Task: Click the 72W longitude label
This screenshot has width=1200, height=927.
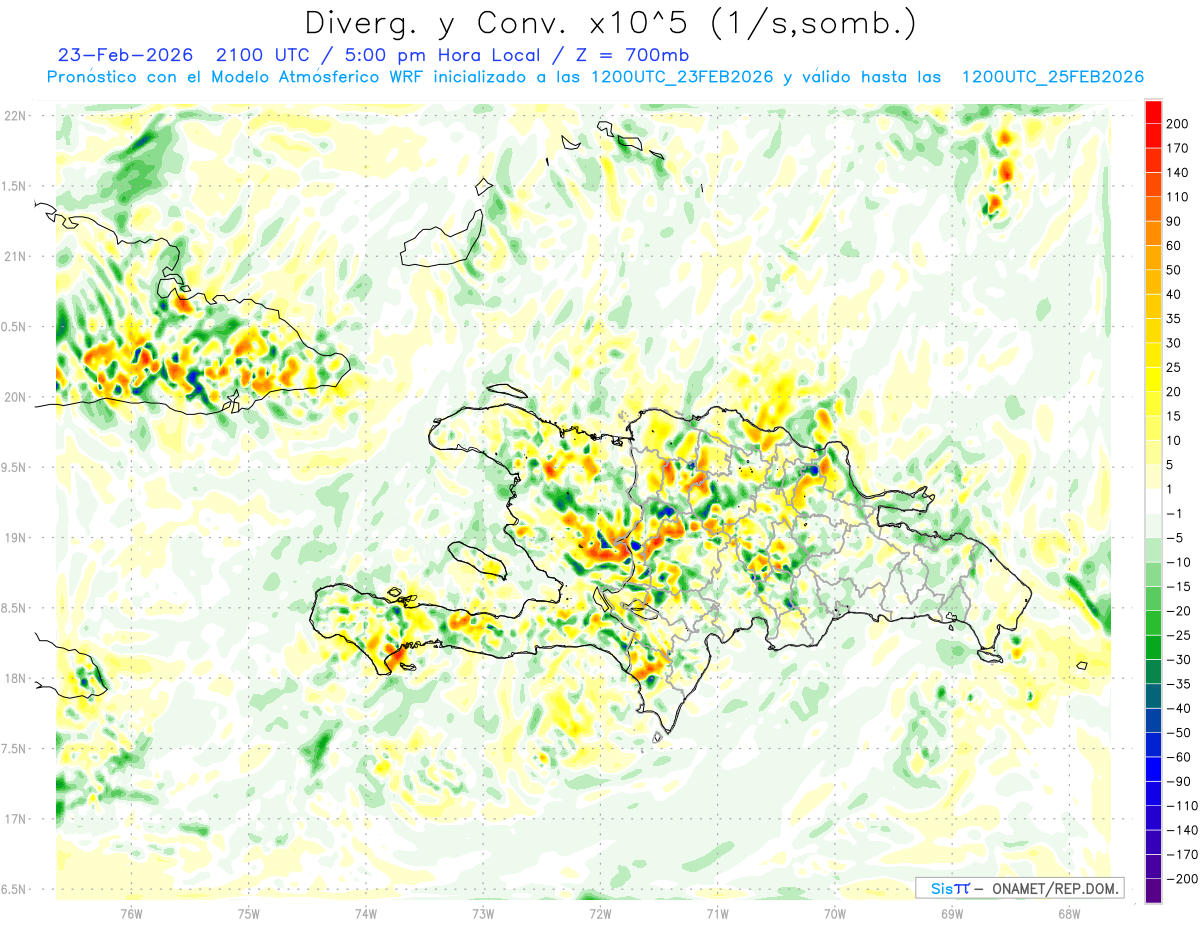Action: 600,914
